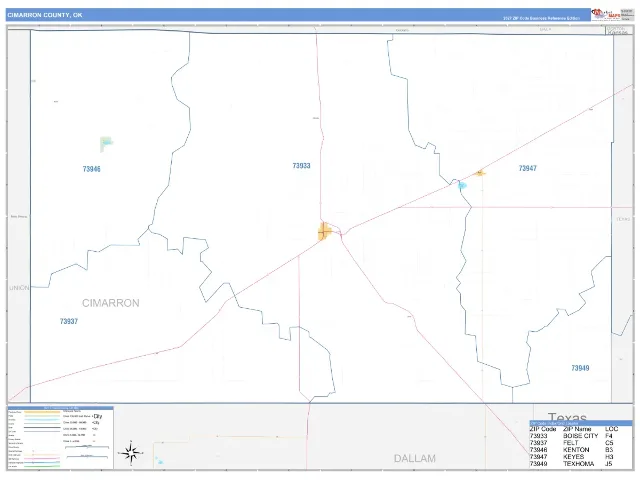The height and width of the screenshot is (480, 640).
Task: Click 73933 in the ZIP index table
Action: click(538, 436)
